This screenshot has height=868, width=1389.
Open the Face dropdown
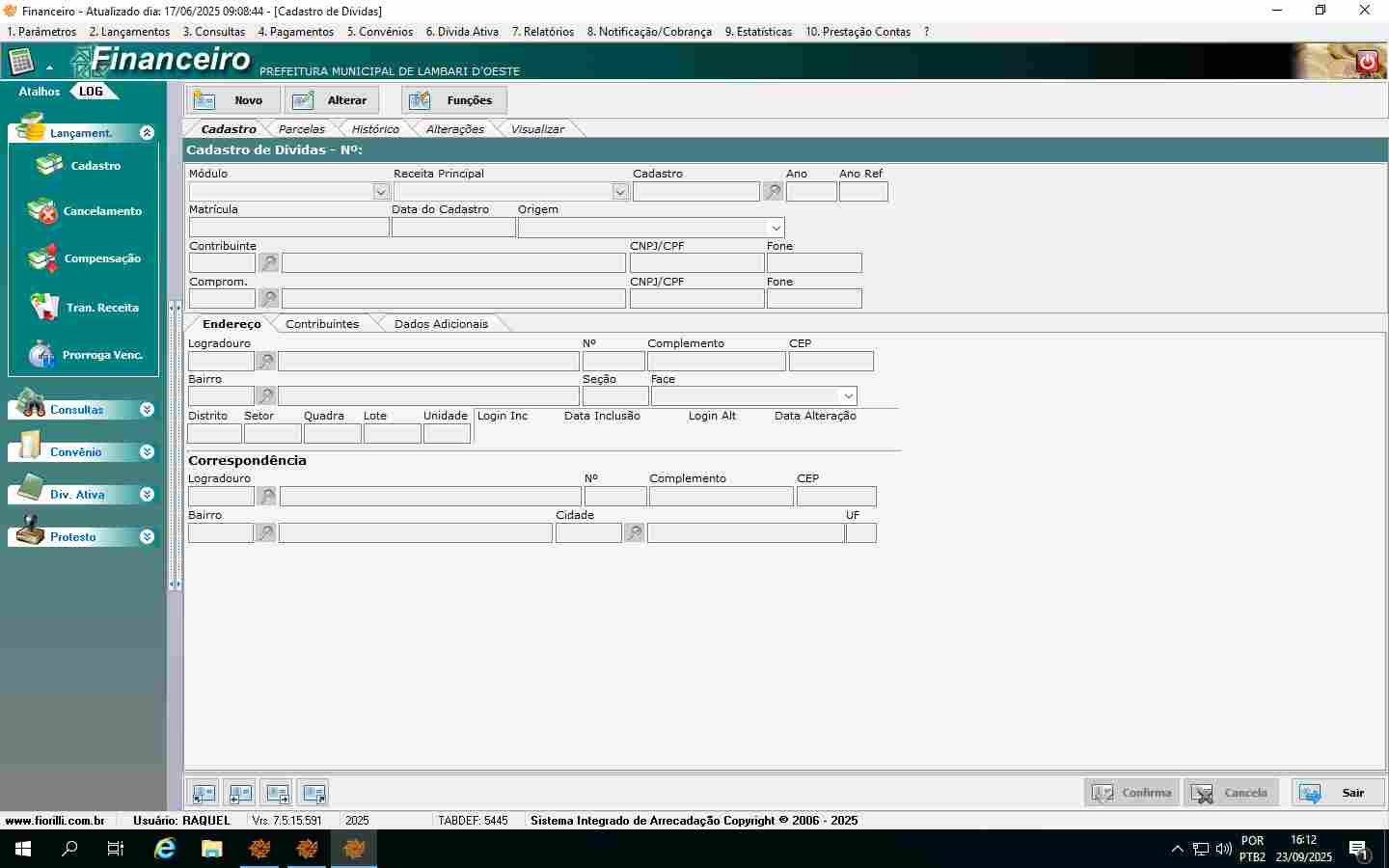848,396
